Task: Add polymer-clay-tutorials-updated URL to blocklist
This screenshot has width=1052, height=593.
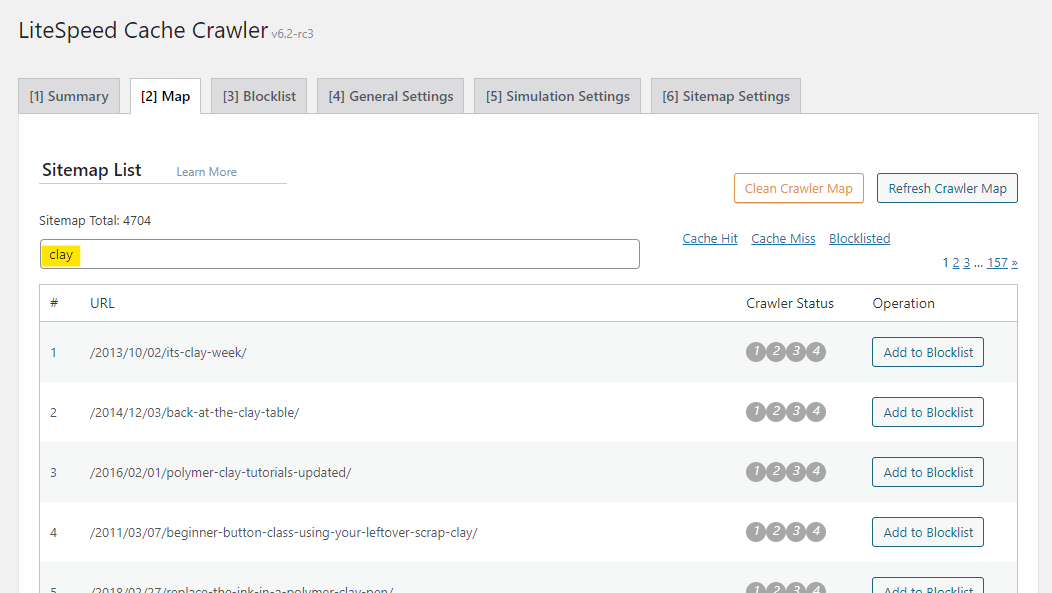Action: pos(928,472)
